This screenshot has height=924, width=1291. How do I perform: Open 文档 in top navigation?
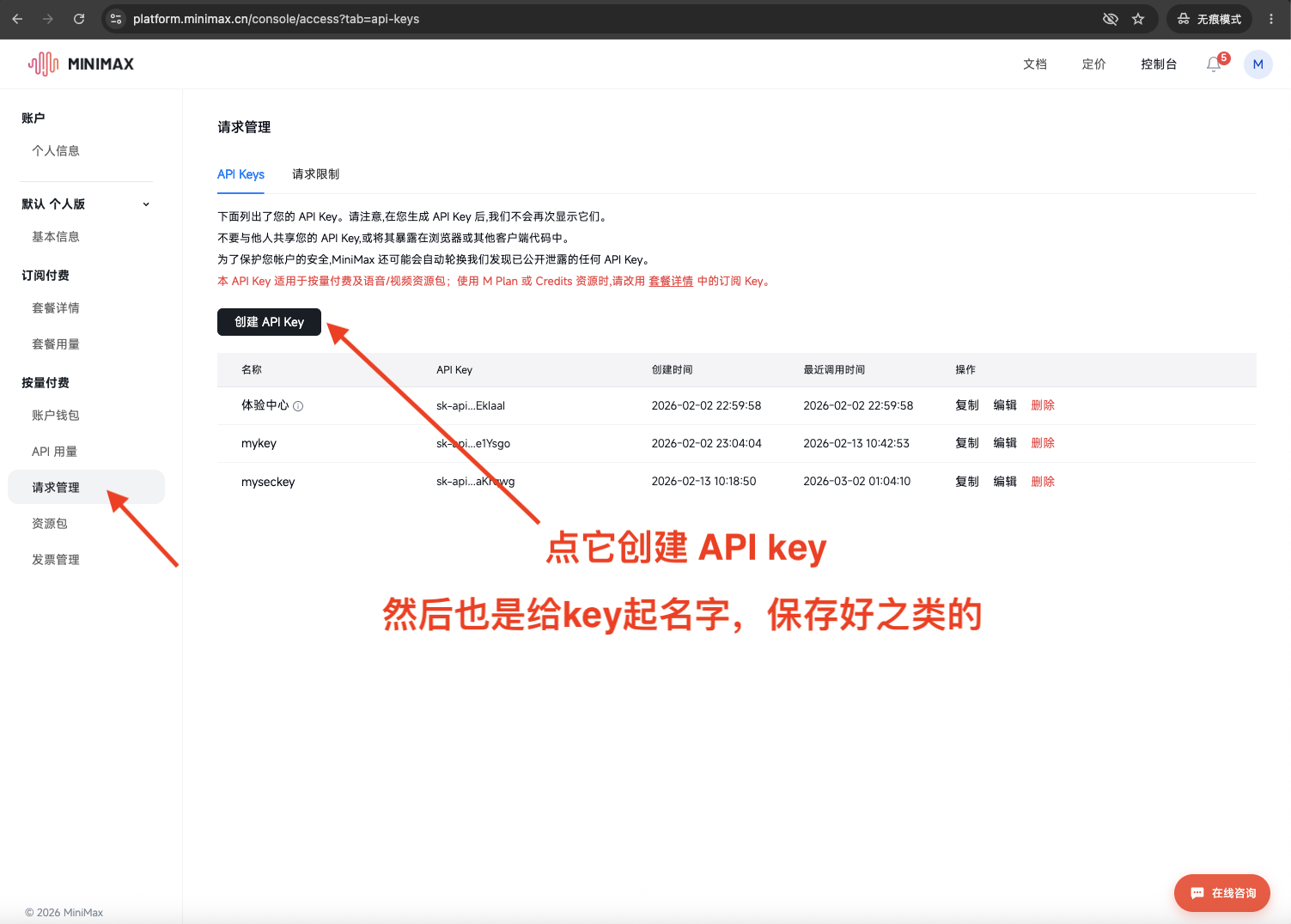pos(1035,64)
